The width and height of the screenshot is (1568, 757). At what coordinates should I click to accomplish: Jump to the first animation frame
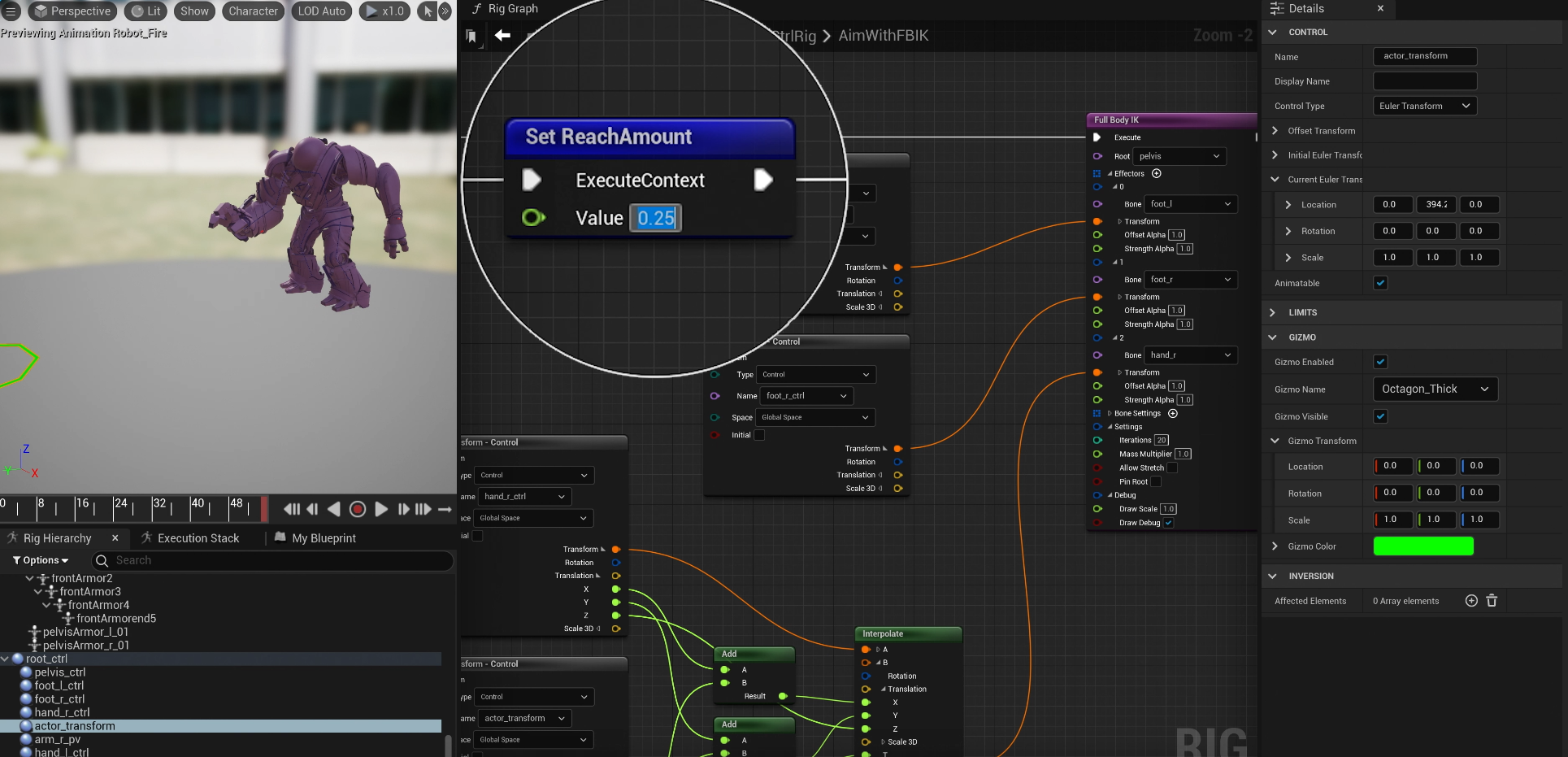(291, 509)
